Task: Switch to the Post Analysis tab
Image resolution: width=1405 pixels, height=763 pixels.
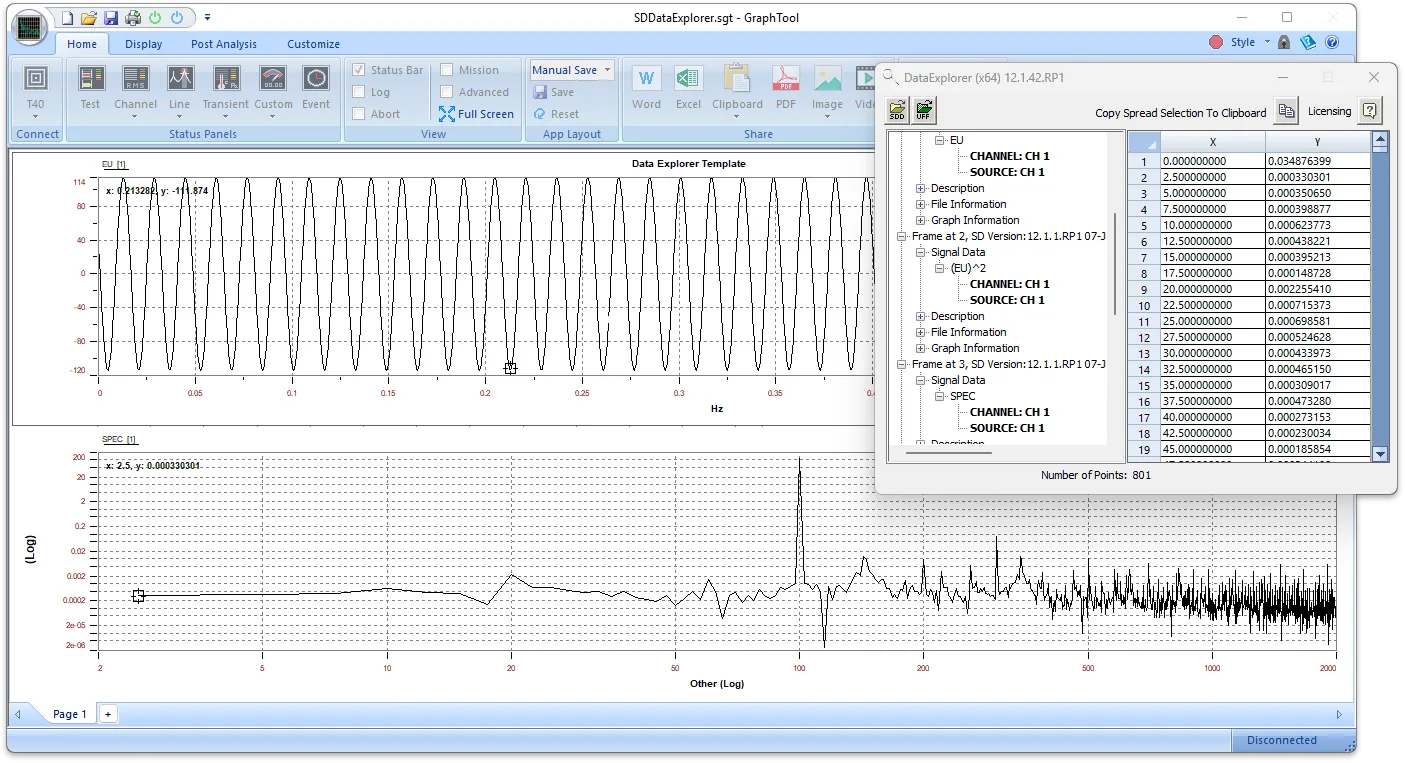Action: pyautogui.click(x=223, y=44)
